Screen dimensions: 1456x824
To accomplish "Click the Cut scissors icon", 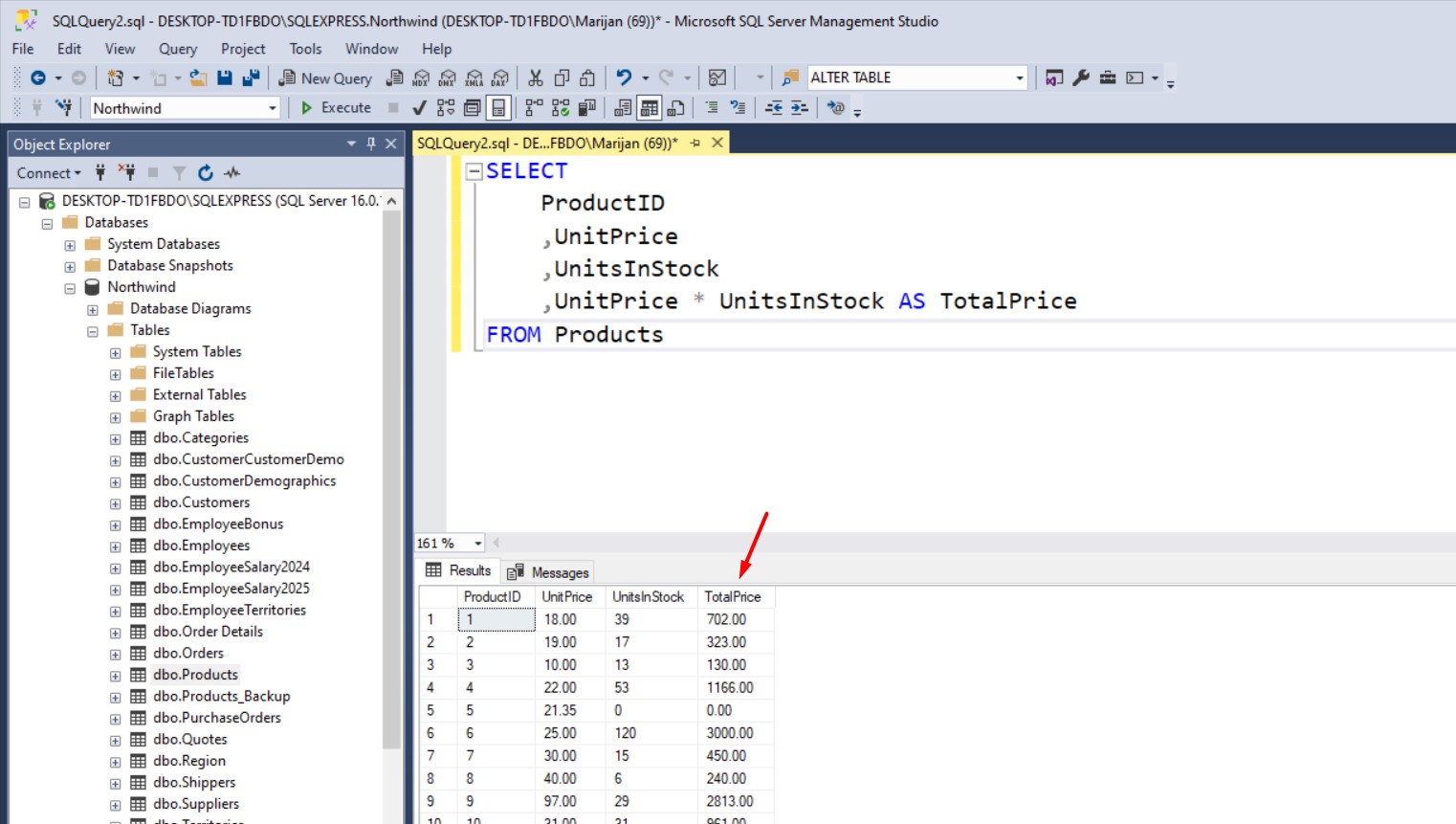I will point(536,78).
